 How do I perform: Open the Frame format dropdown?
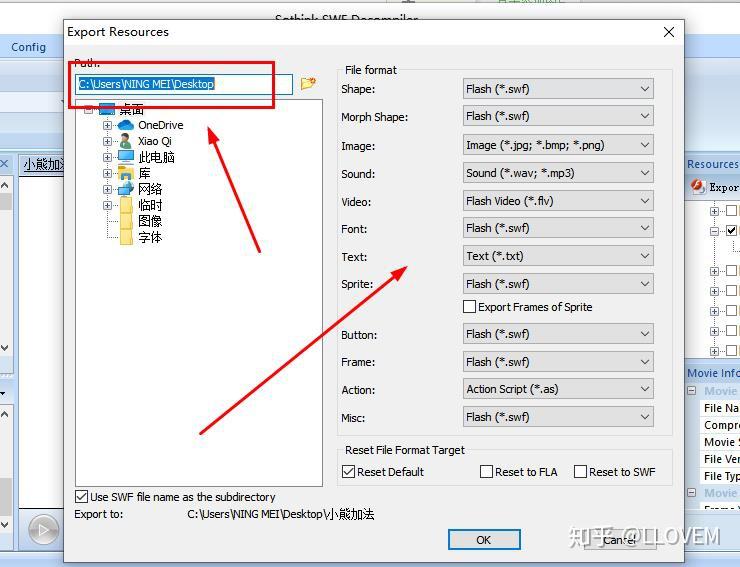pyautogui.click(x=558, y=362)
